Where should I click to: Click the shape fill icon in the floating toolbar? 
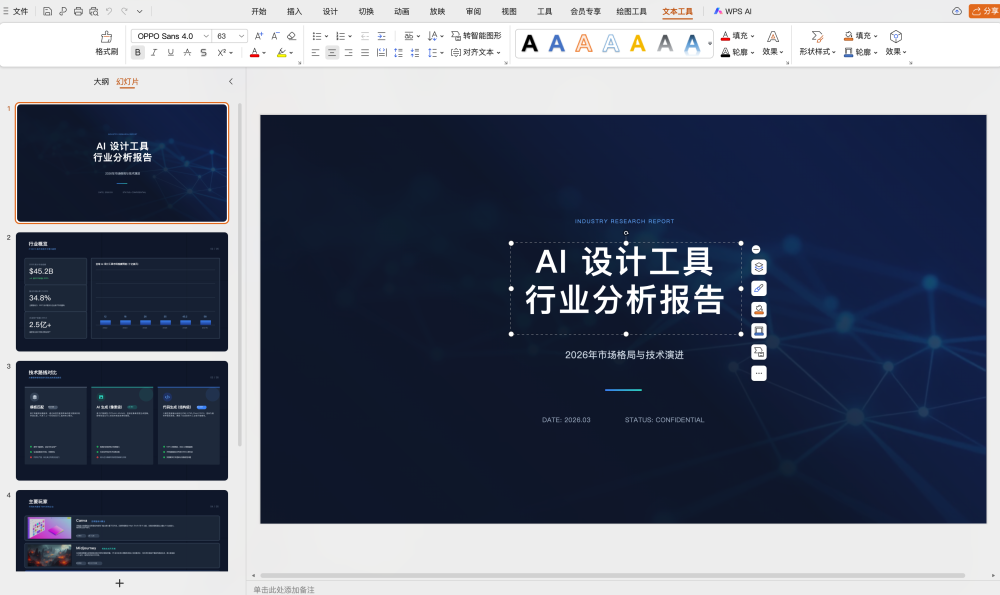(758, 310)
